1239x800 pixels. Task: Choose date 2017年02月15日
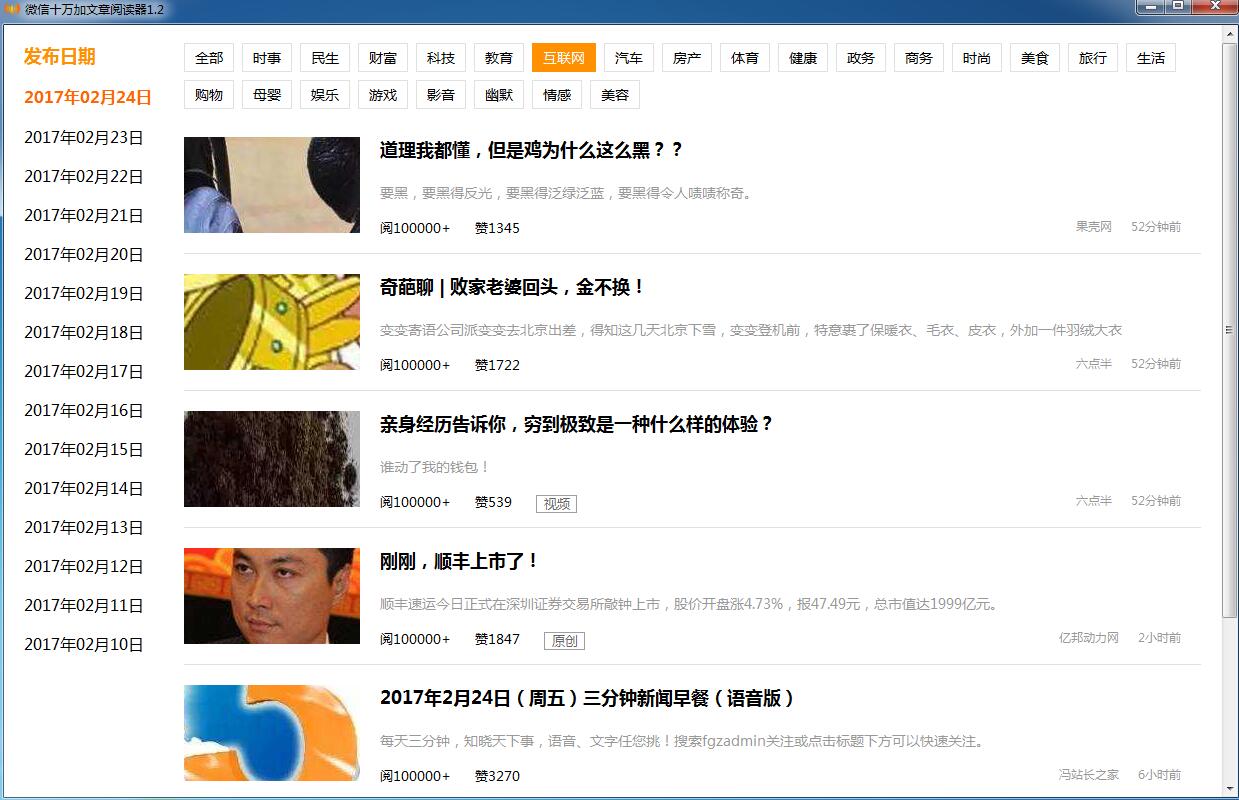[84, 450]
